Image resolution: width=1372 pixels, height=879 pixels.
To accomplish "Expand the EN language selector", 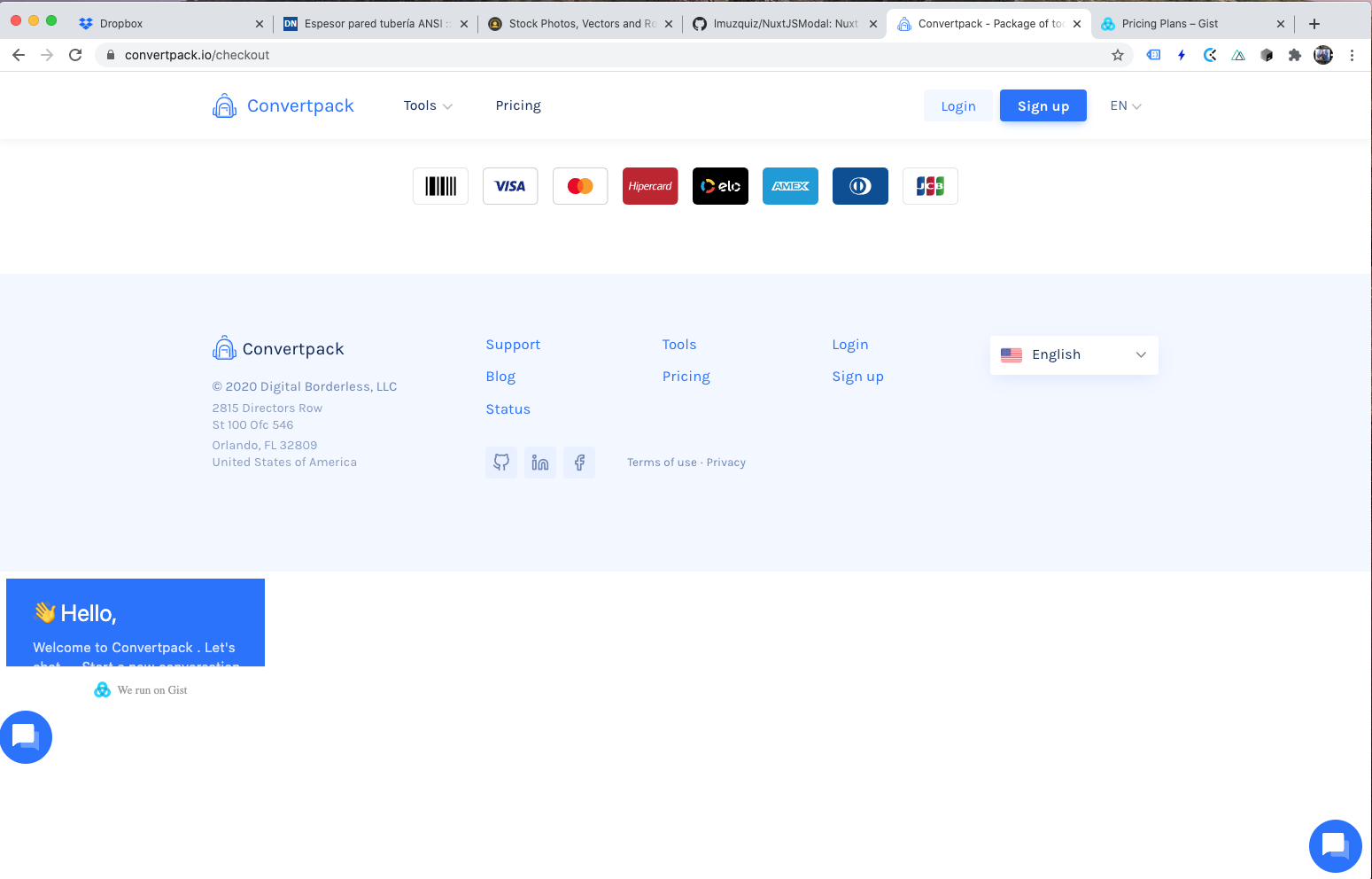I will point(1124,105).
